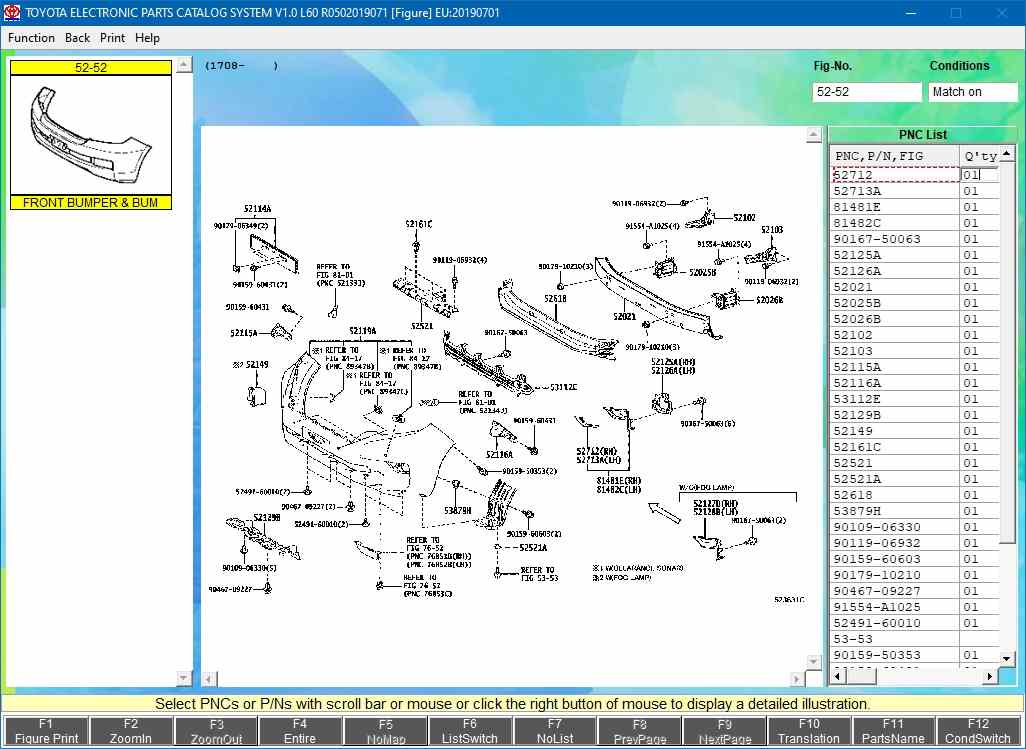Select part number row 90179-10210
Screen dimensions: 1026x749
pyautogui.click(x=915, y=576)
